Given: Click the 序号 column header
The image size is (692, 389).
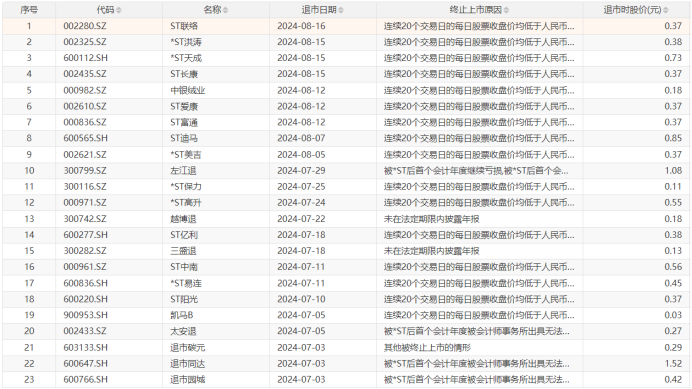Looking at the screenshot, I should click(29, 10).
